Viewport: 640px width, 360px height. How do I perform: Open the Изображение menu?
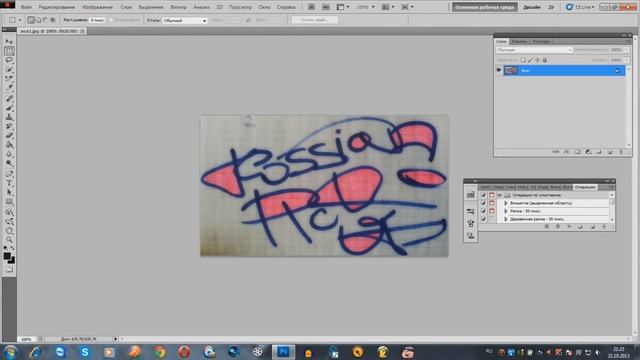98,7
